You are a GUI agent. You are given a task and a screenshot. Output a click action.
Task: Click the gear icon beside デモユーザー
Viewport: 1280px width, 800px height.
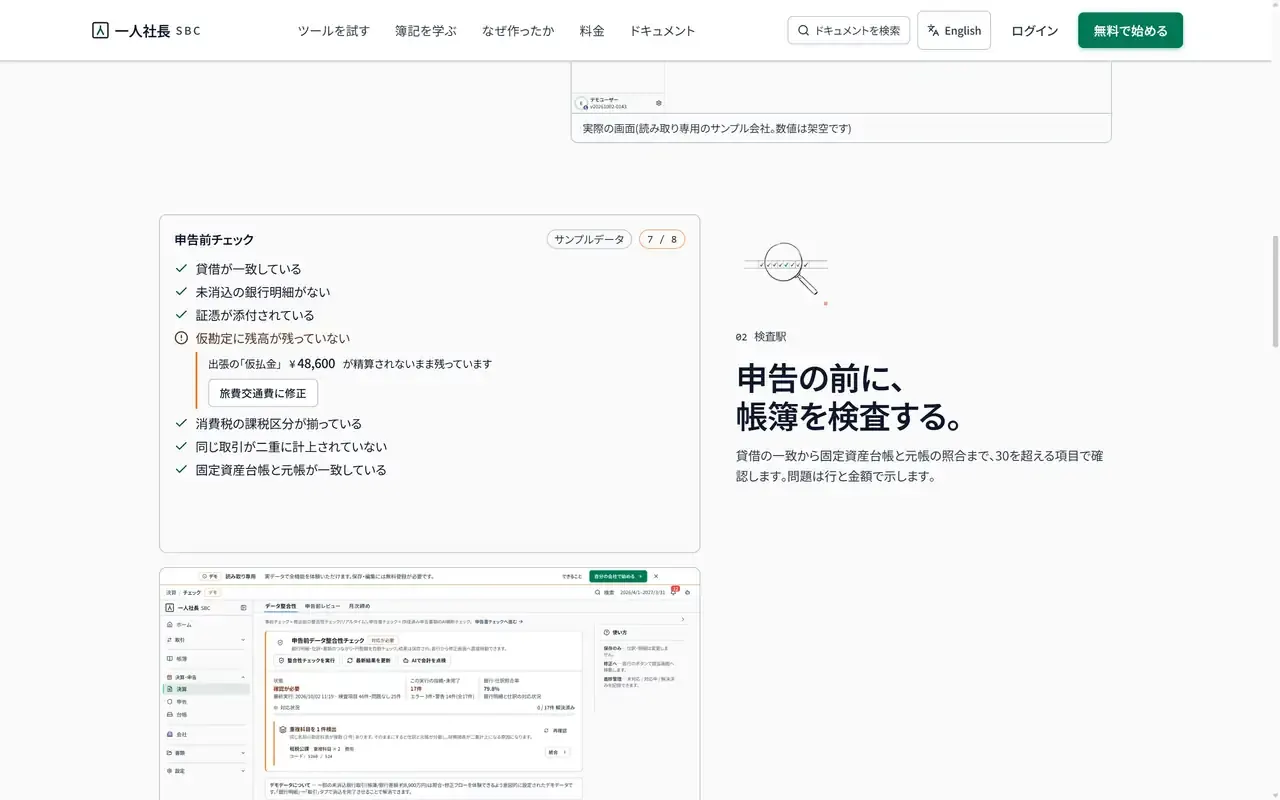(x=658, y=102)
